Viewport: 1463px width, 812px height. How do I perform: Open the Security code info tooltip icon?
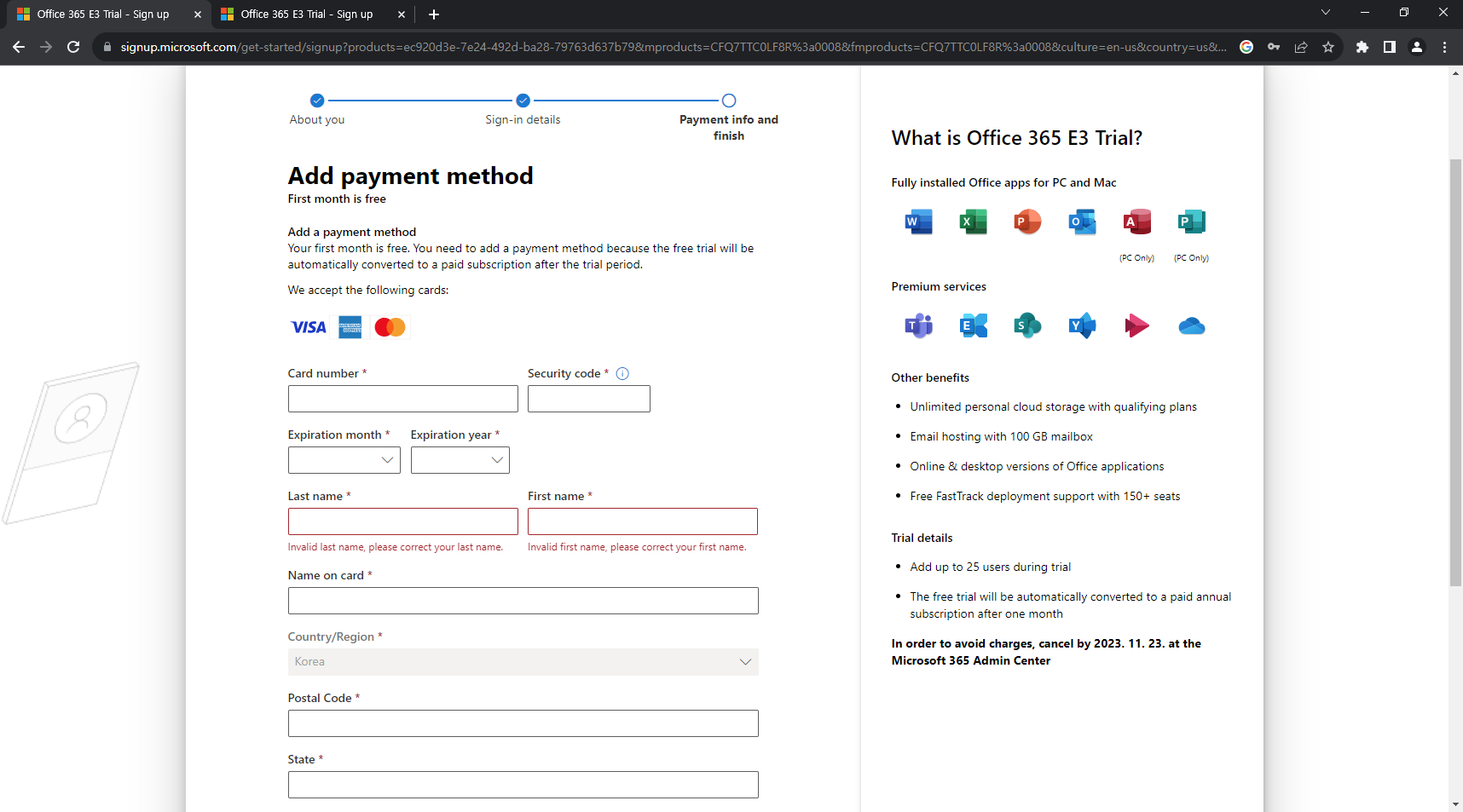pyautogui.click(x=622, y=373)
